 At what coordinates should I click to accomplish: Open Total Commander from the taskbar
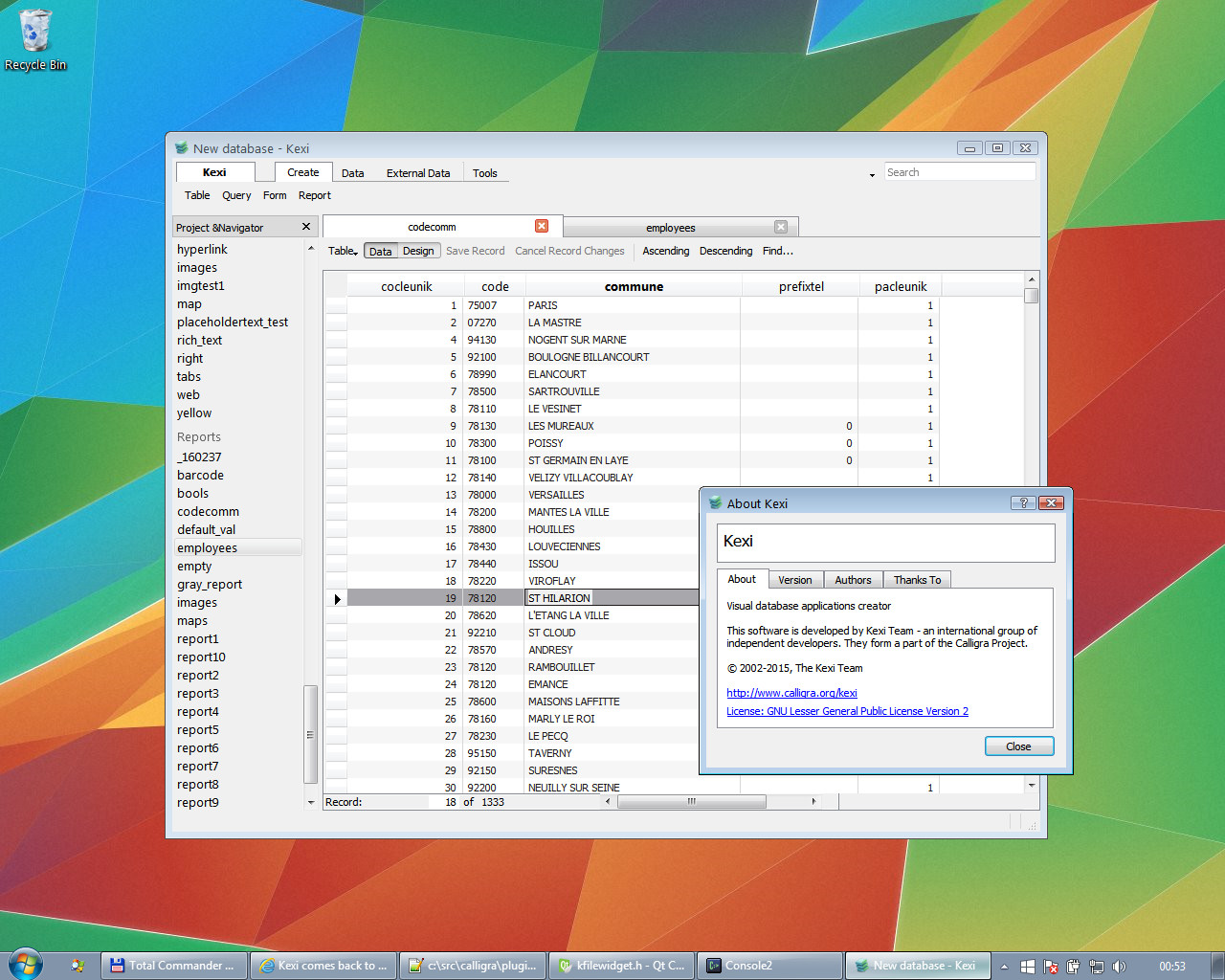[173, 966]
